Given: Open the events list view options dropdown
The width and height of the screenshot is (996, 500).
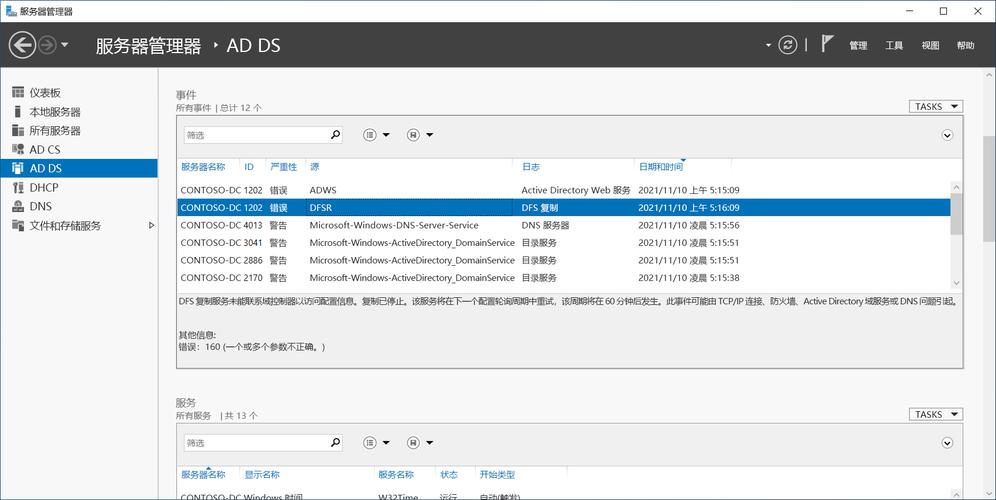Looking at the screenshot, I should (376, 135).
